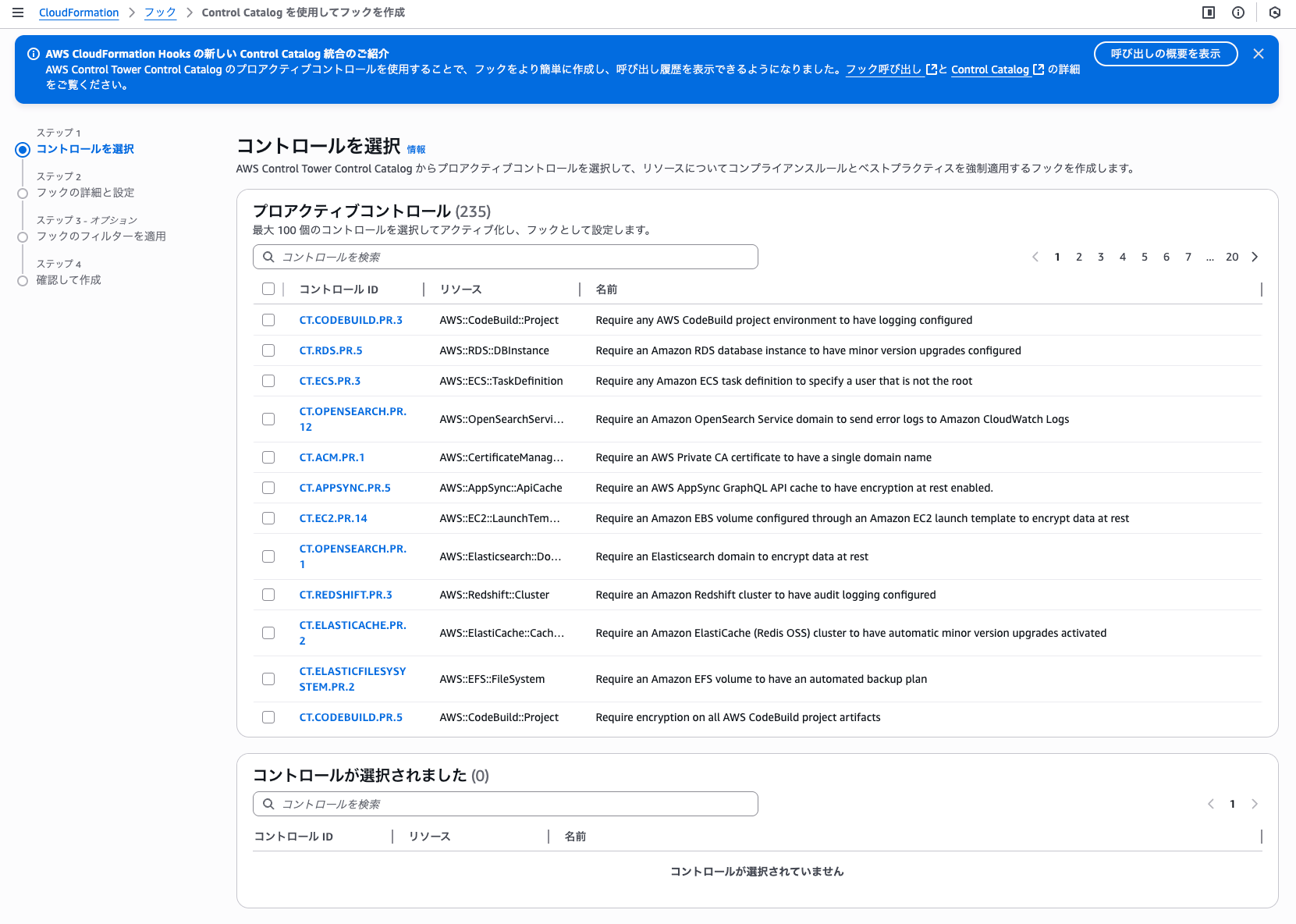
Task: Go to next page of proactive controls
Action: [x=1255, y=257]
